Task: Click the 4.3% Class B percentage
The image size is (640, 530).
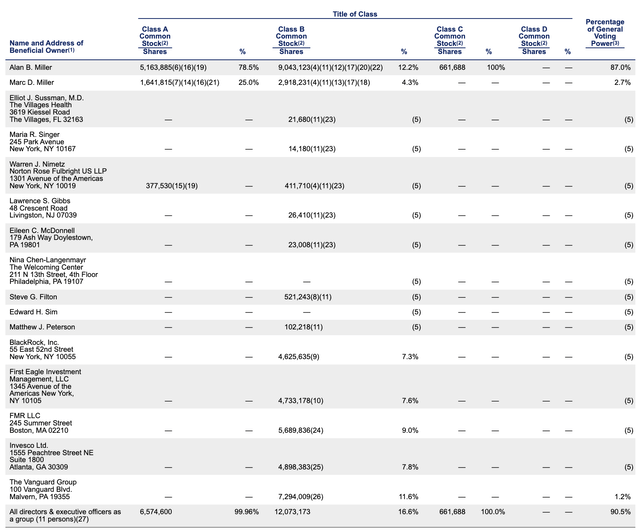Action: (410, 82)
